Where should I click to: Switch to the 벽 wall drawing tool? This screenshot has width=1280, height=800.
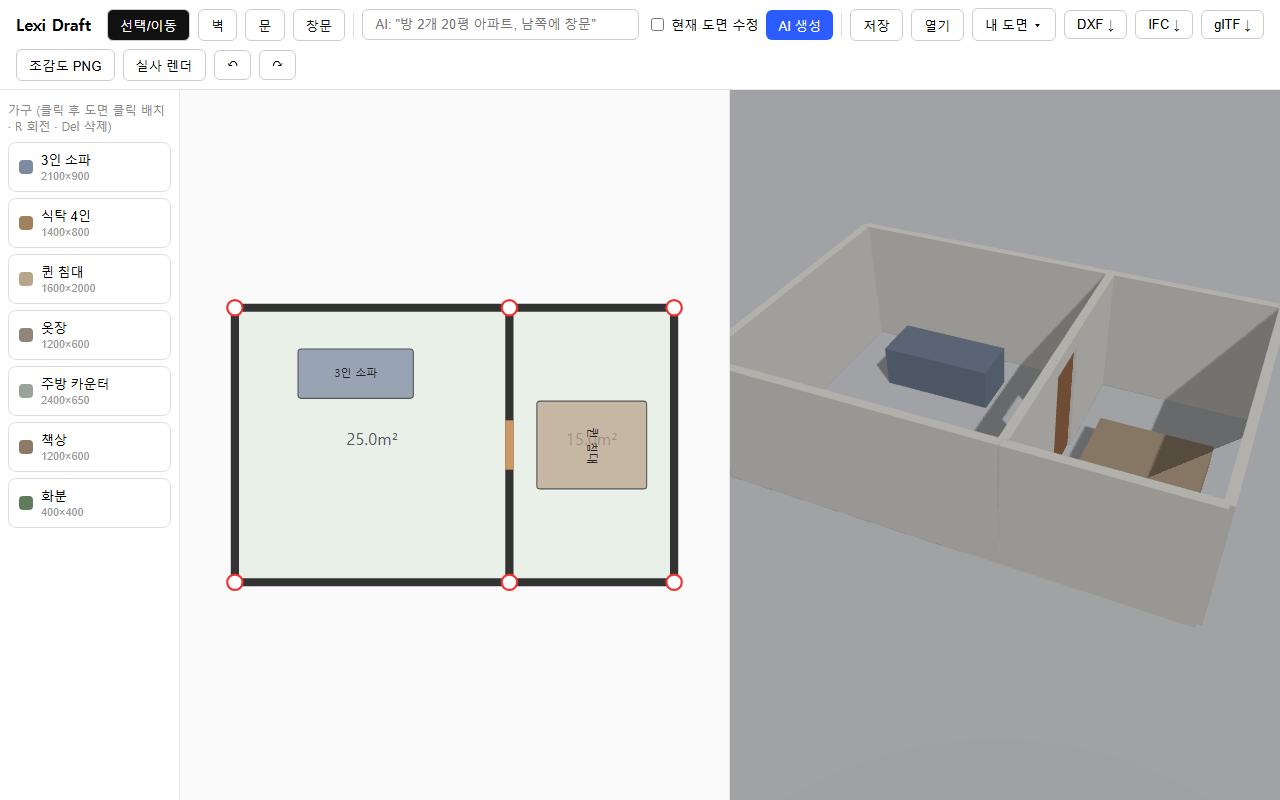click(x=217, y=25)
